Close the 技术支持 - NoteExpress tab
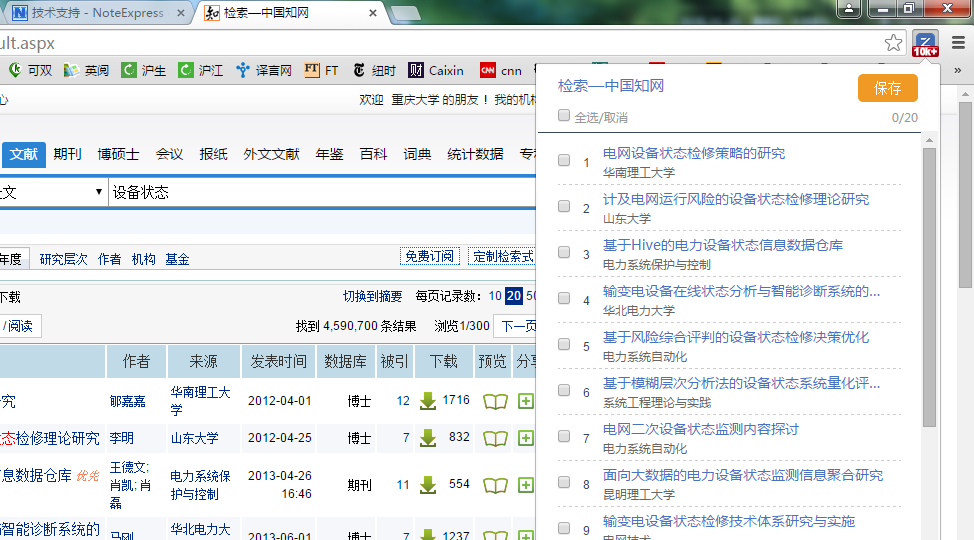 (181, 12)
